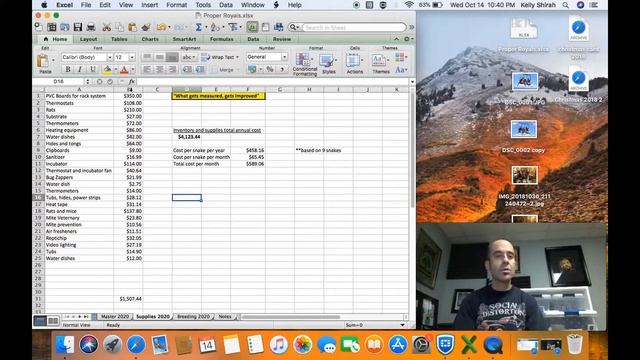Open the font color dropdown arrow
Image resolution: width=640 pixels, height=360 pixels.
133,70
